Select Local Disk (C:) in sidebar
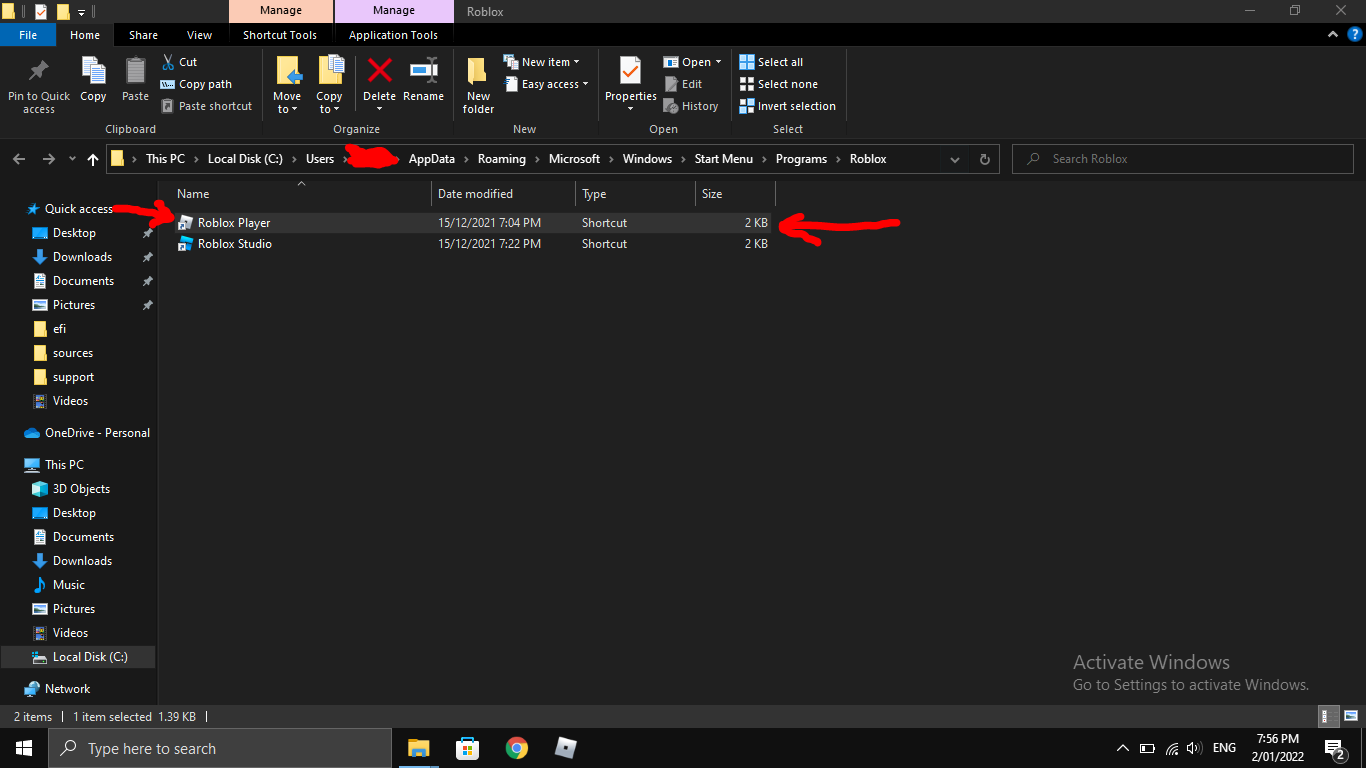The height and width of the screenshot is (768, 1366). (x=90, y=657)
